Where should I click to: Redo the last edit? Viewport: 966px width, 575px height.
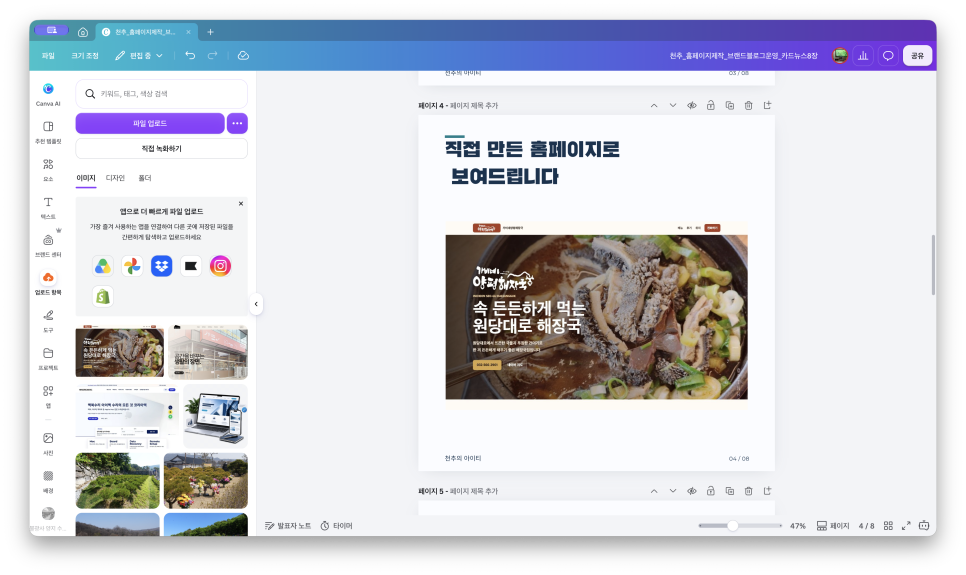coord(213,55)
